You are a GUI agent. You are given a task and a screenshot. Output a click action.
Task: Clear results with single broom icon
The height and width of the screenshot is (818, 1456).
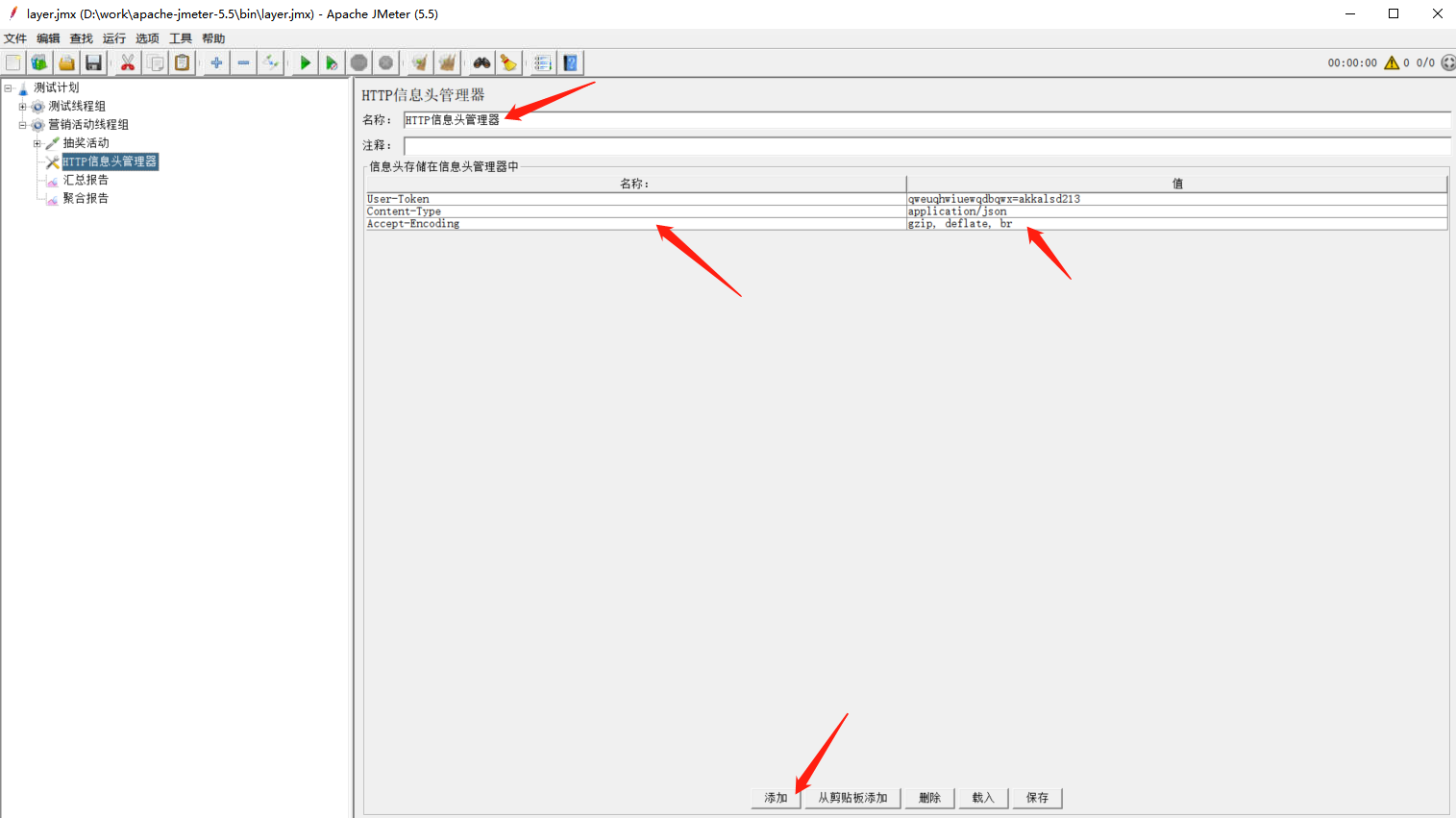[419, 62]
